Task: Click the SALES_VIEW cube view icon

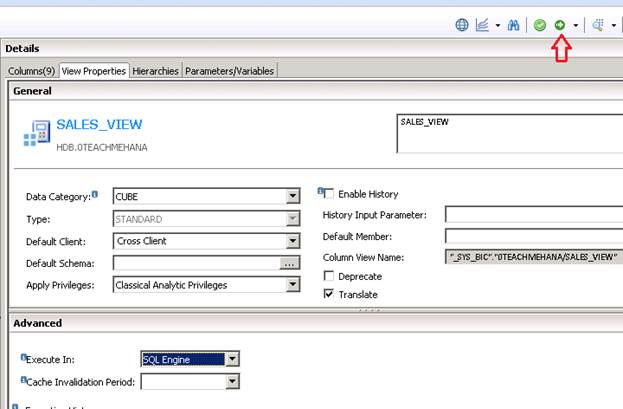Action: [x=37, y=134]
